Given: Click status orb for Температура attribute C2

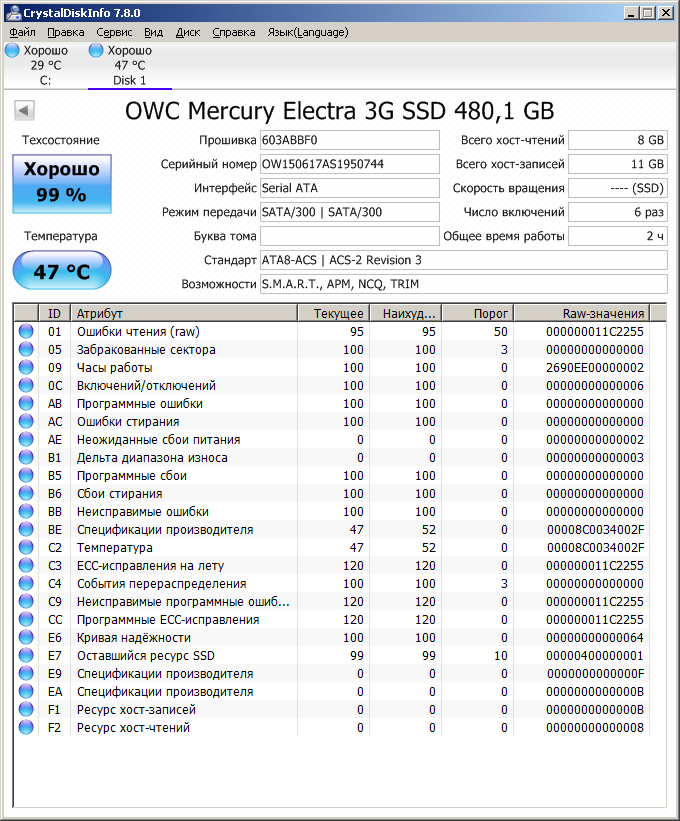Looking at the screenshot, I should (x=26, y=548).
